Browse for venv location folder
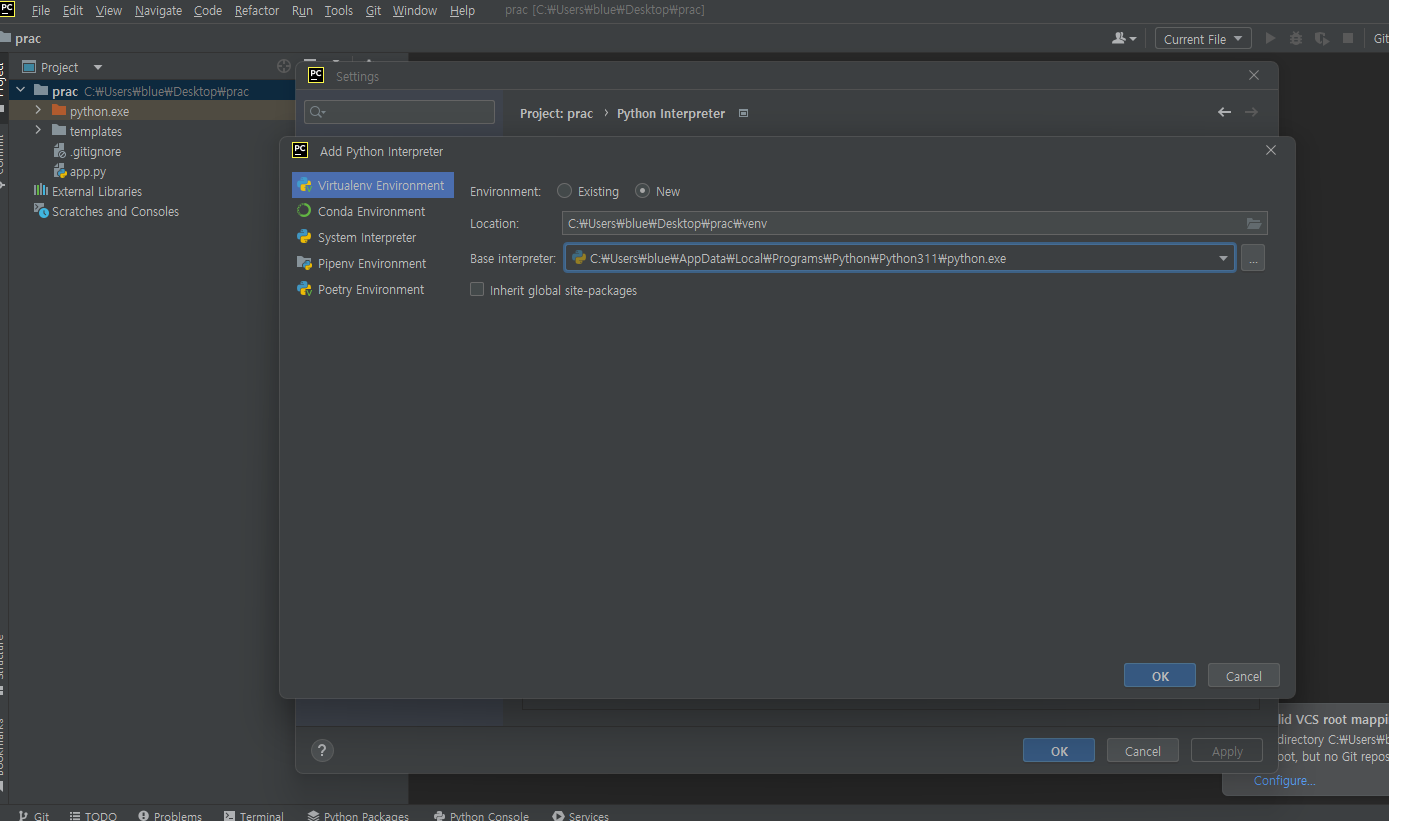Image resolution: width=1409 pixels, height=833 pixels. pyautogui.click(x=1254, y=223)
